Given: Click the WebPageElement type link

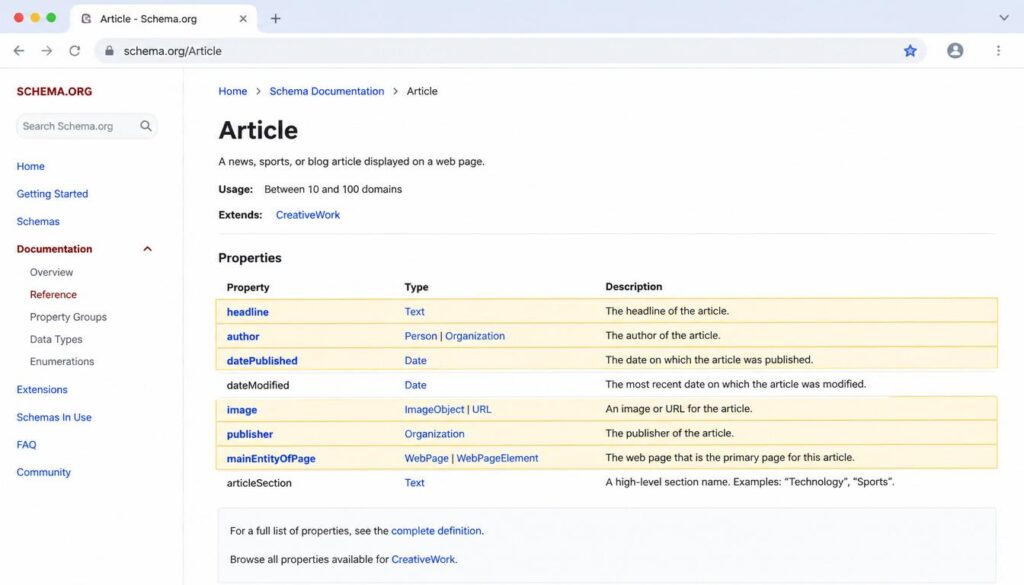Looking at the screenshot, I should (497, 458).
